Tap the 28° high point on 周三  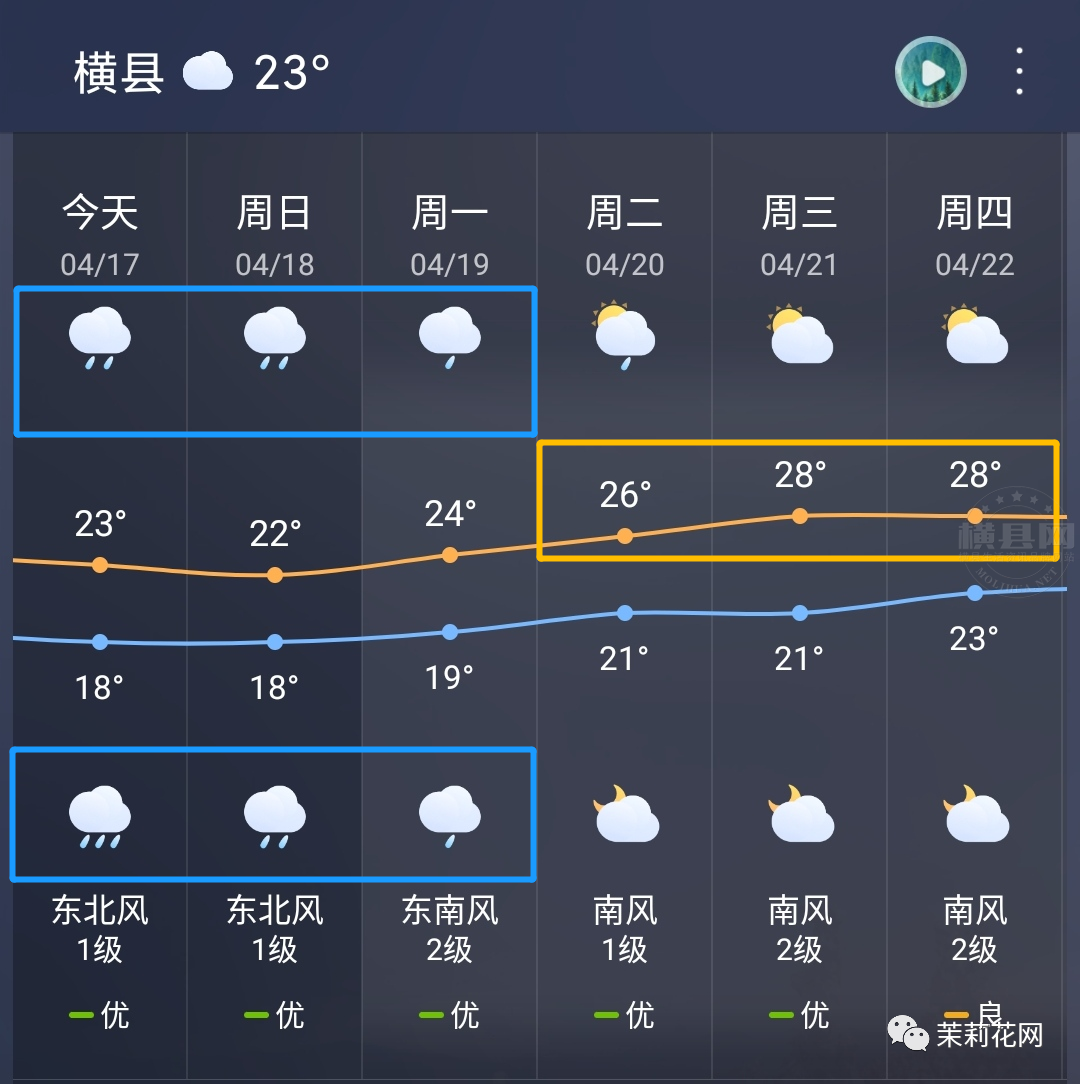tap(800, 516)
